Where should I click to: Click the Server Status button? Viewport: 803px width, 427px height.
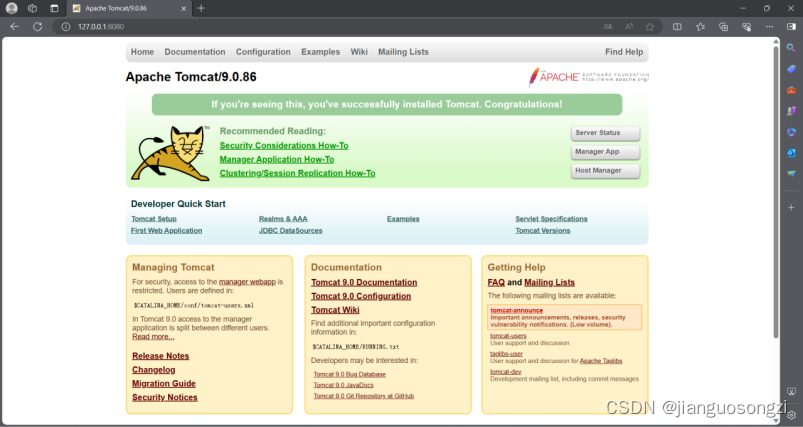605,133
